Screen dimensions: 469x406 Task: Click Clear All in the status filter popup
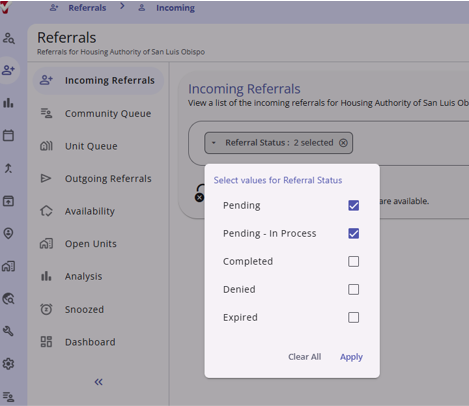point(305,357)
